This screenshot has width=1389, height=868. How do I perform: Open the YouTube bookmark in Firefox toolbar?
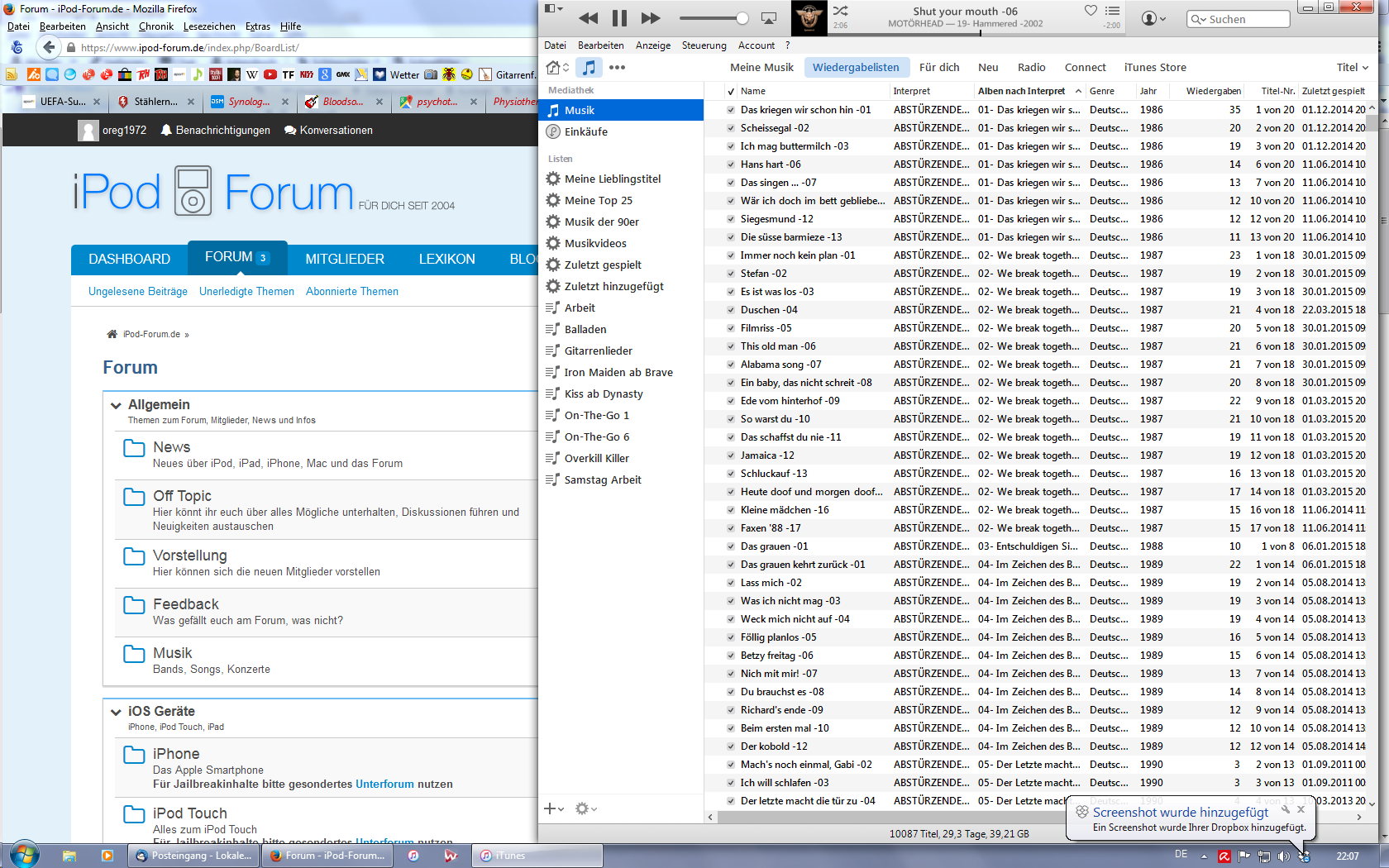(x=270, y=74)
